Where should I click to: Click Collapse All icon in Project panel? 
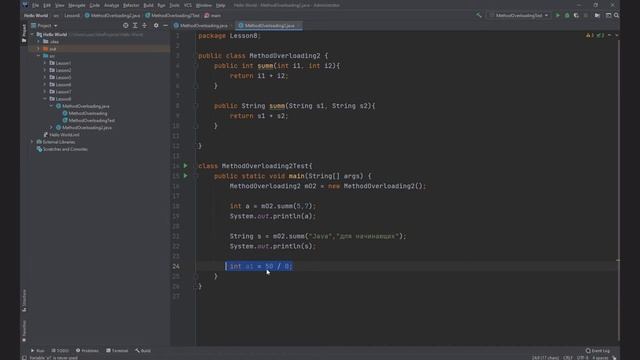pos(144,25)
